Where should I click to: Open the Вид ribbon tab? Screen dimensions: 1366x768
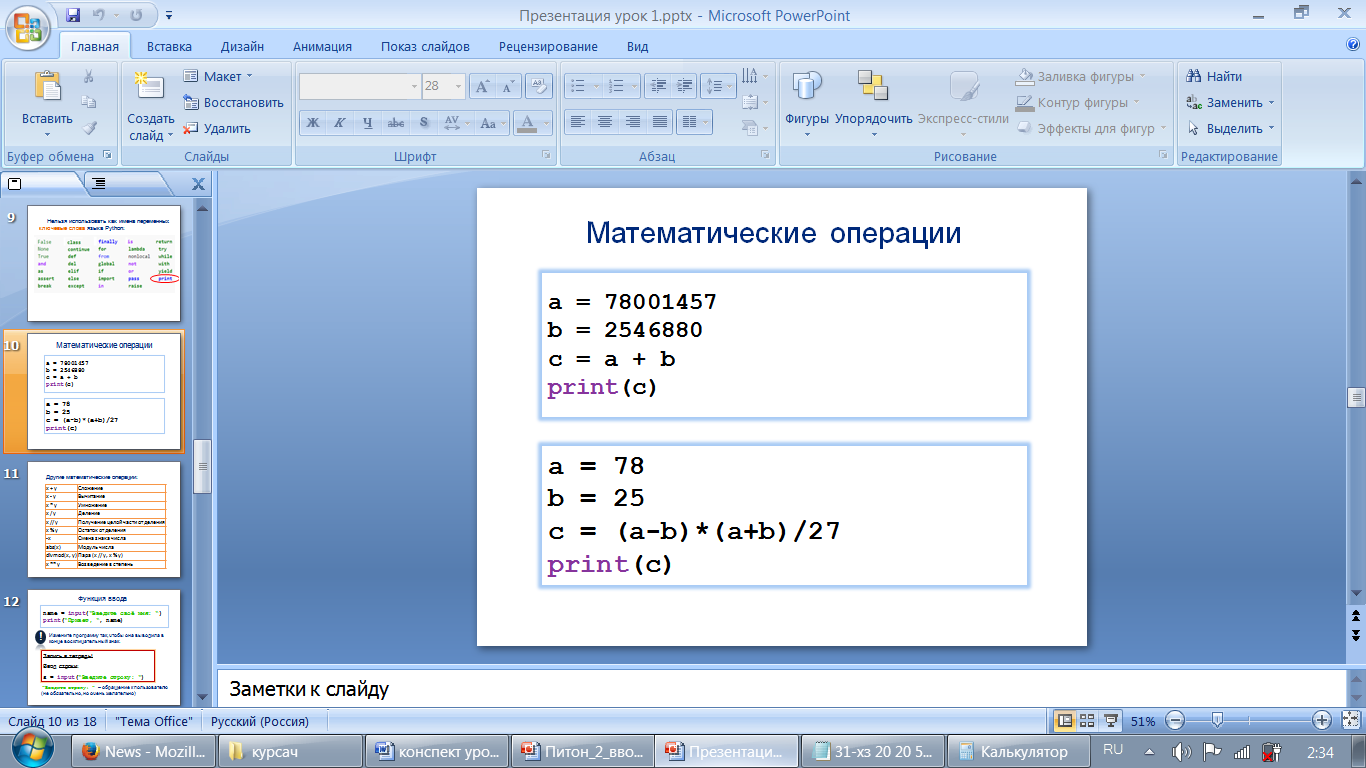(638, 46)
